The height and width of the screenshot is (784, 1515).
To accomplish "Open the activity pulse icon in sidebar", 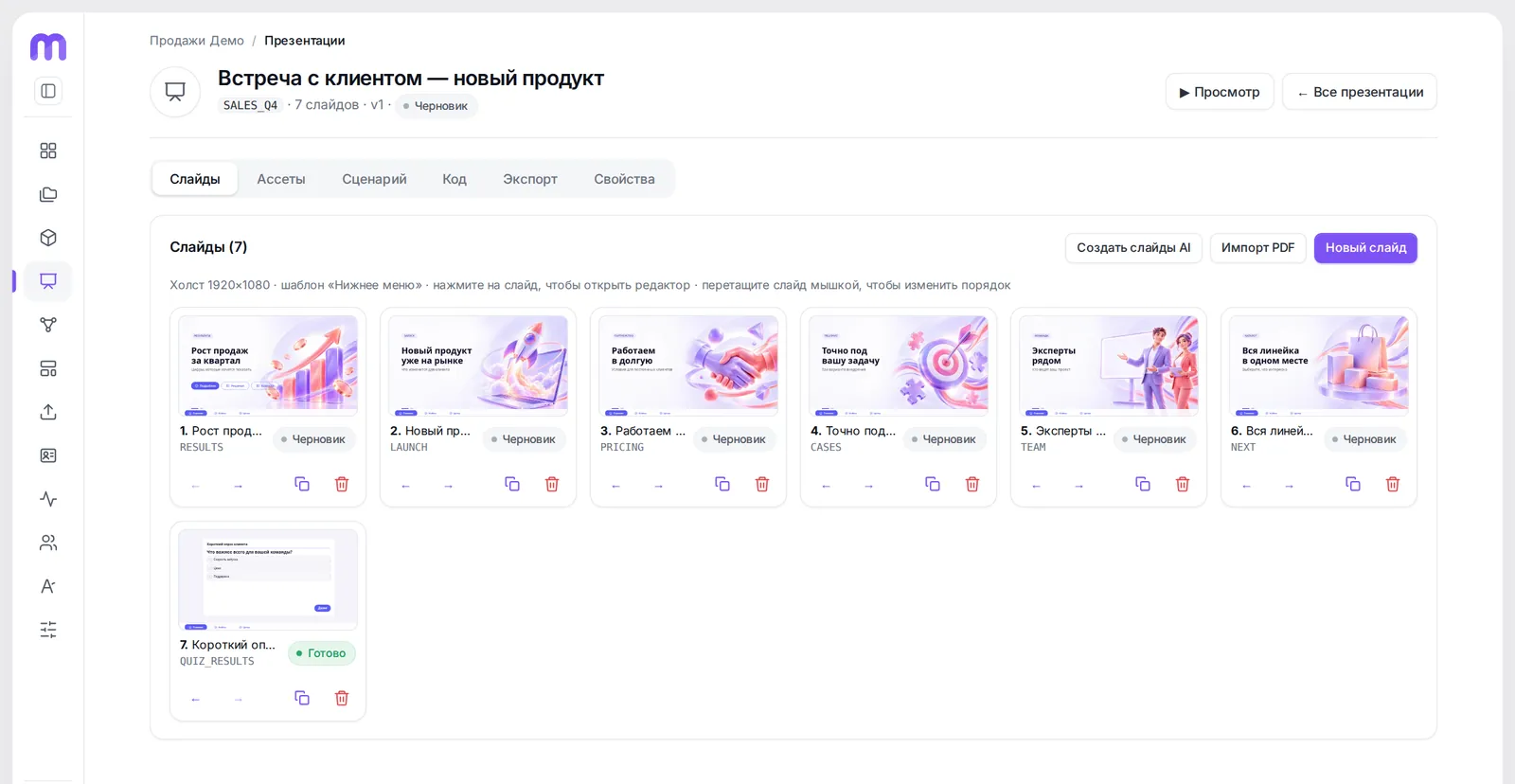I will pyautogui.click(x=48, y=499).
